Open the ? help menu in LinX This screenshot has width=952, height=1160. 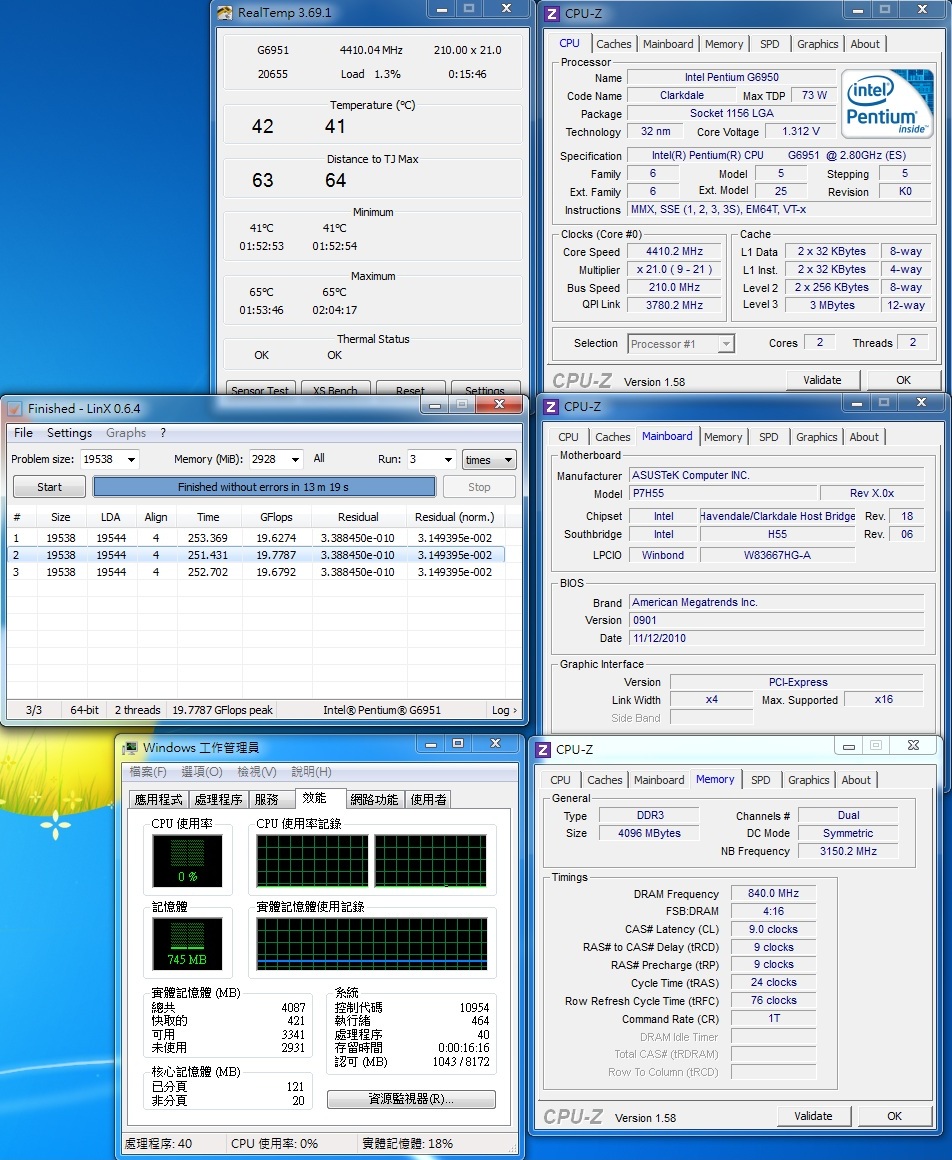coord(163,433)
